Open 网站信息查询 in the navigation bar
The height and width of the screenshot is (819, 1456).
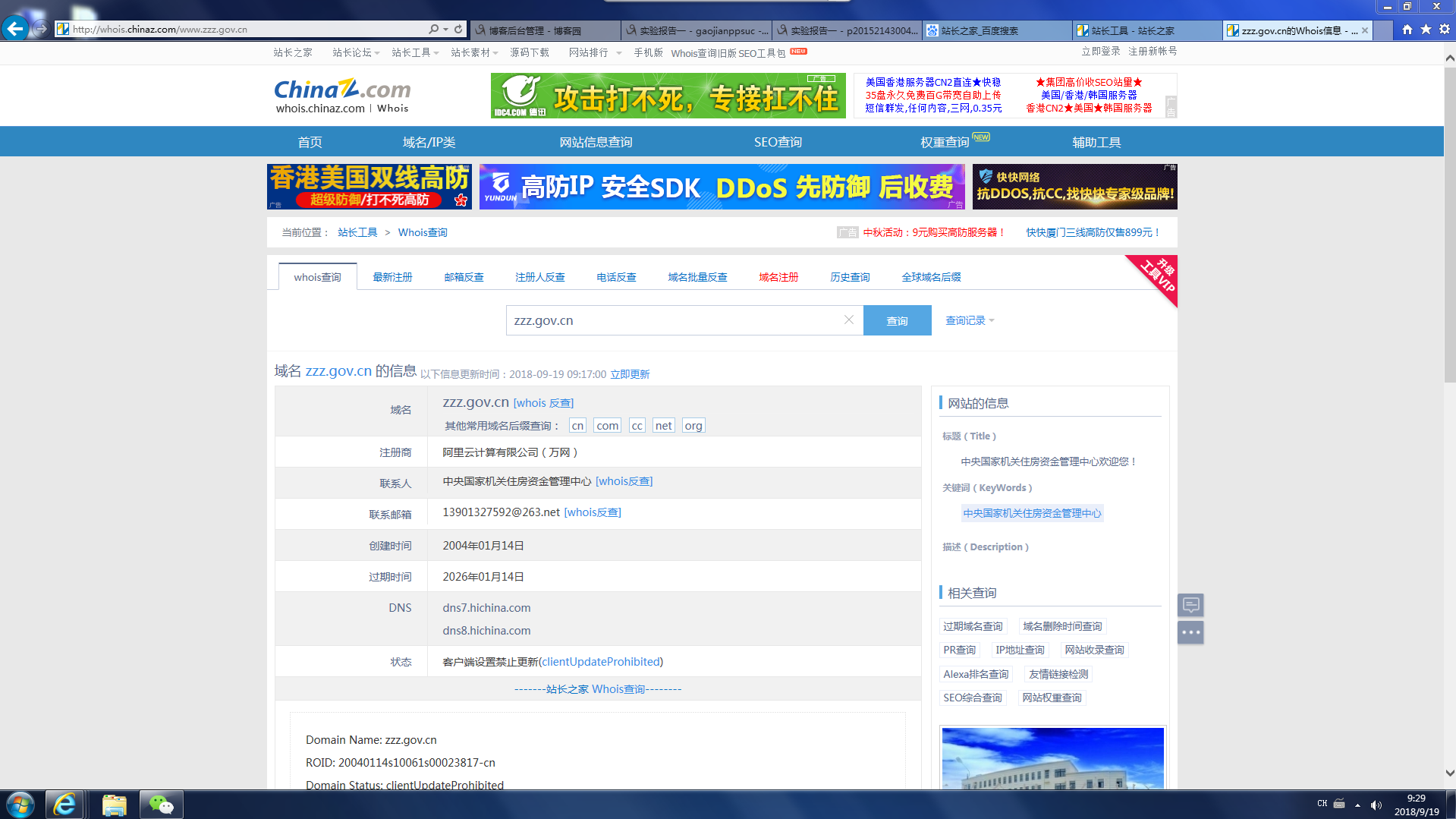click(596, 142)
